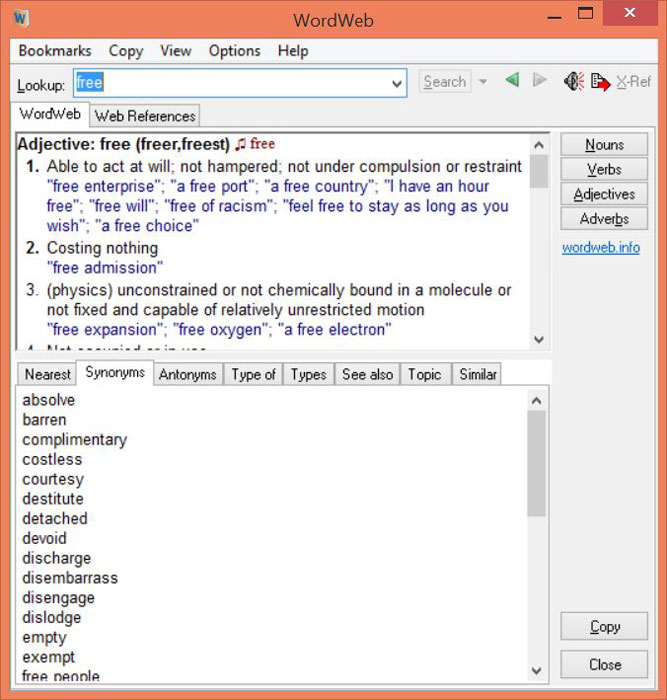Click the WordWeb app icon in title bar

(x=21, y=19)
